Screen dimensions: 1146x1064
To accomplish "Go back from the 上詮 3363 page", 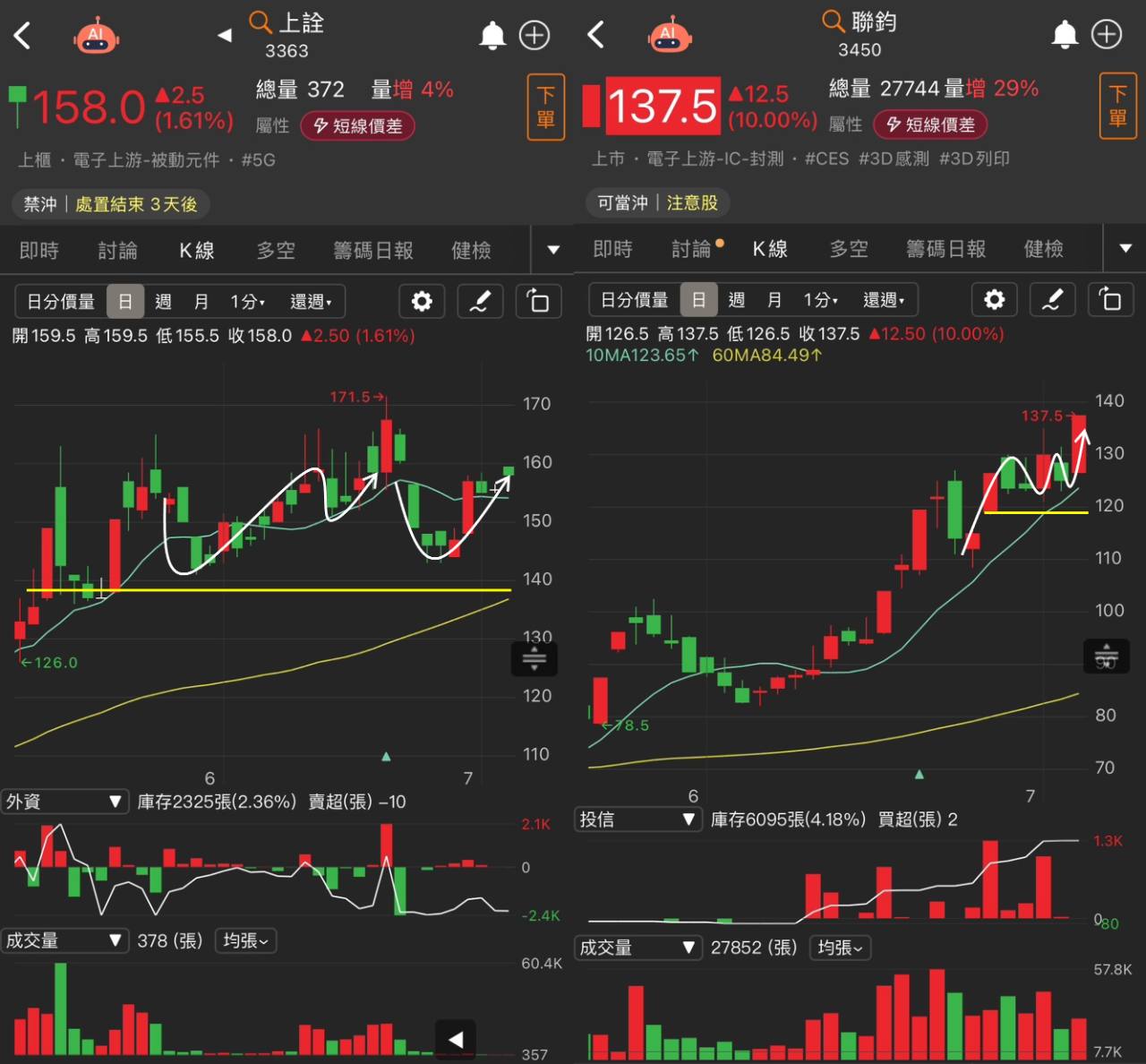I will pos(22,36).
